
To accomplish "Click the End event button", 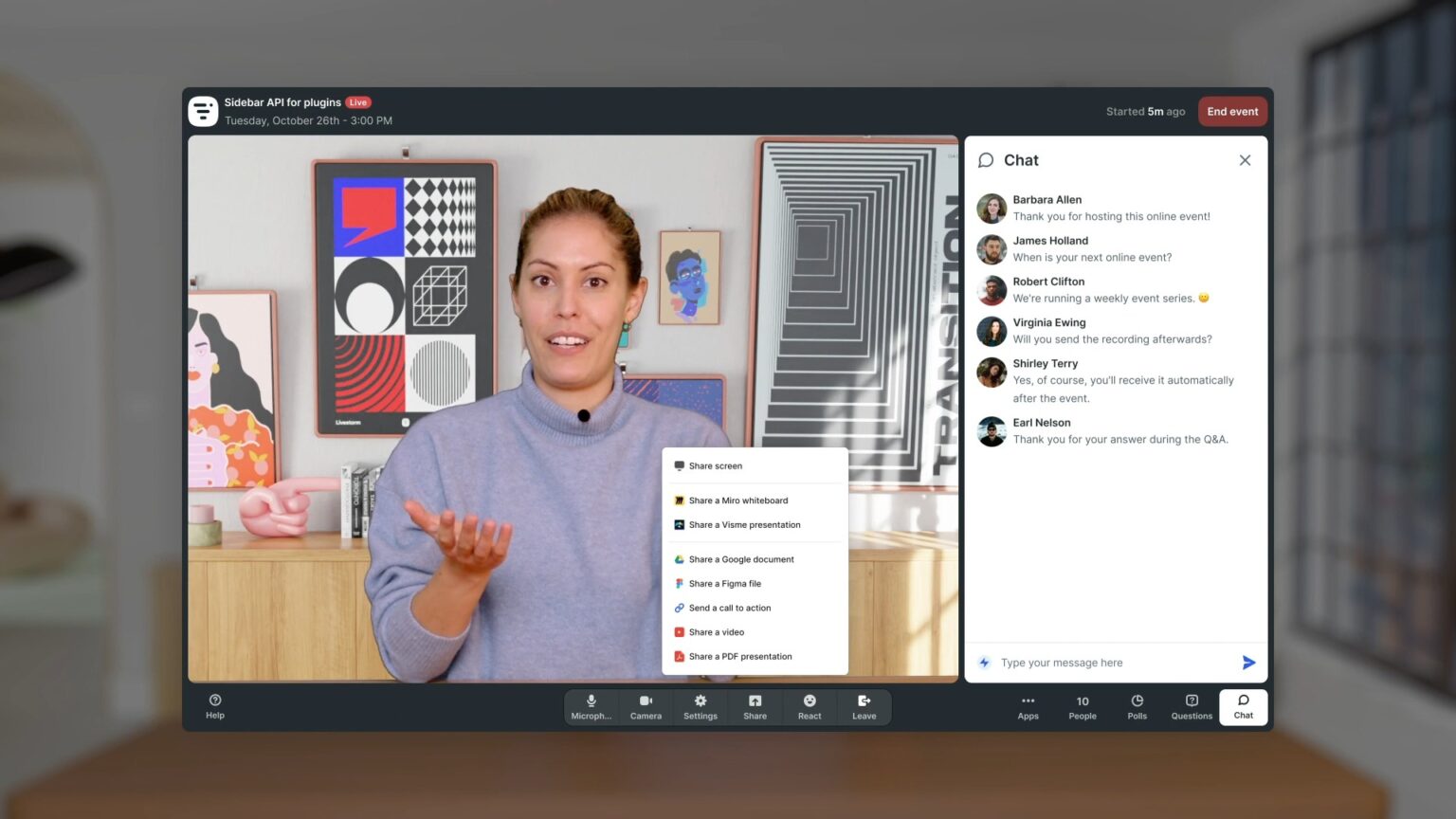I will click(x=1232, y=111).
